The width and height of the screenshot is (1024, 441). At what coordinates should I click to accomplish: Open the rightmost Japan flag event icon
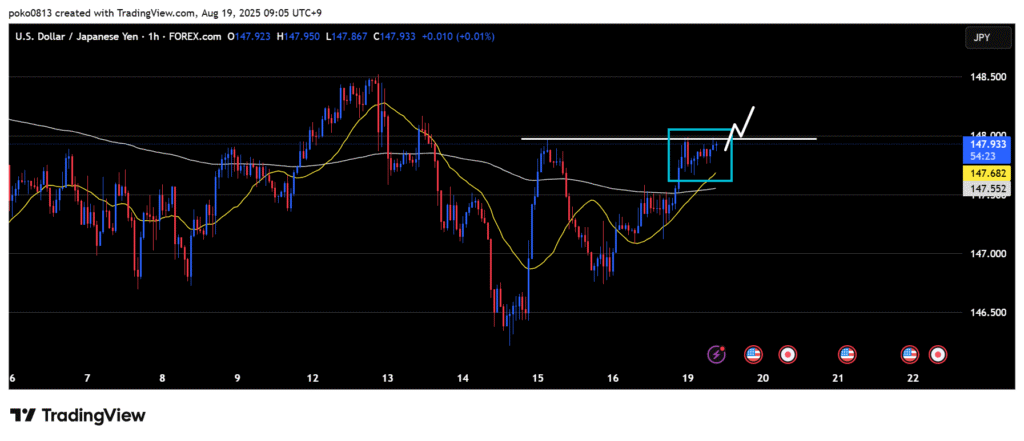(x=938, y=353)
